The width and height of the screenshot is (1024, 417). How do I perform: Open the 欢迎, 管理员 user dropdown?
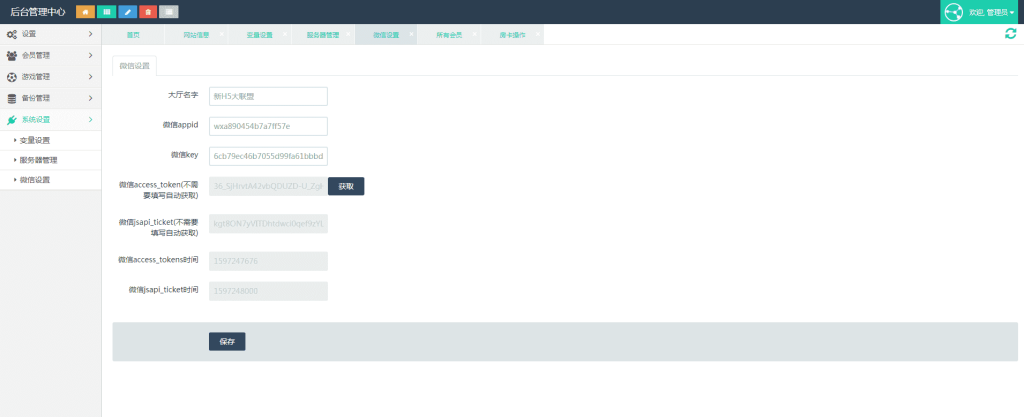pos(992,13)
